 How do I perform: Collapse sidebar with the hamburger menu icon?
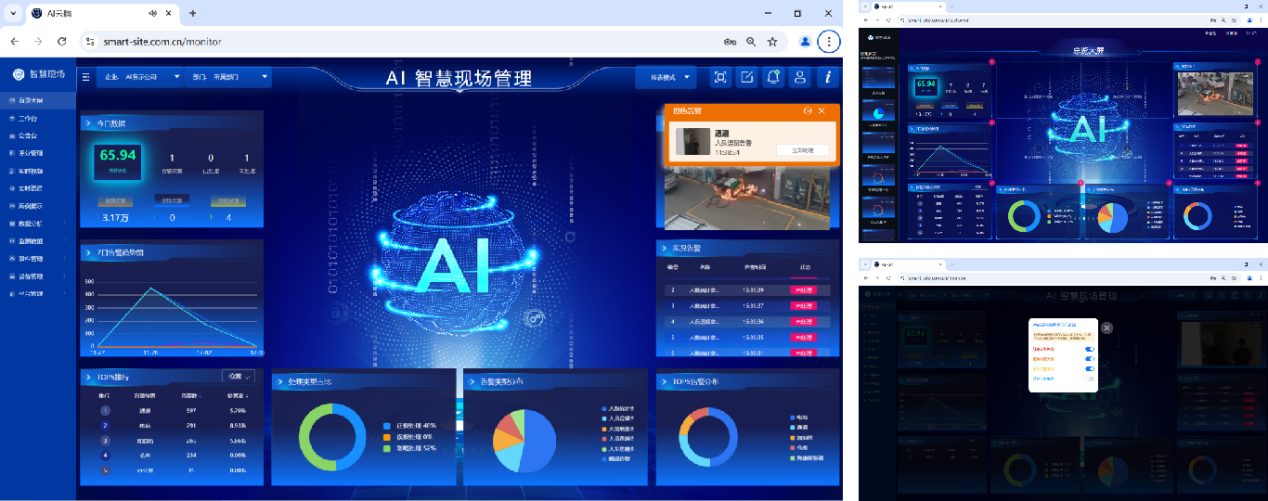point(86,76)
